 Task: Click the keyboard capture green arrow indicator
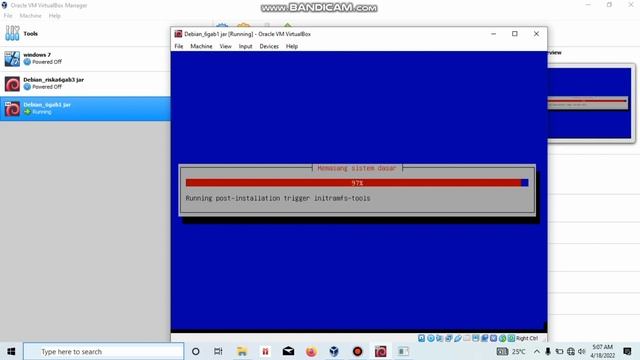pyautogui.click(x=511, y=338)
